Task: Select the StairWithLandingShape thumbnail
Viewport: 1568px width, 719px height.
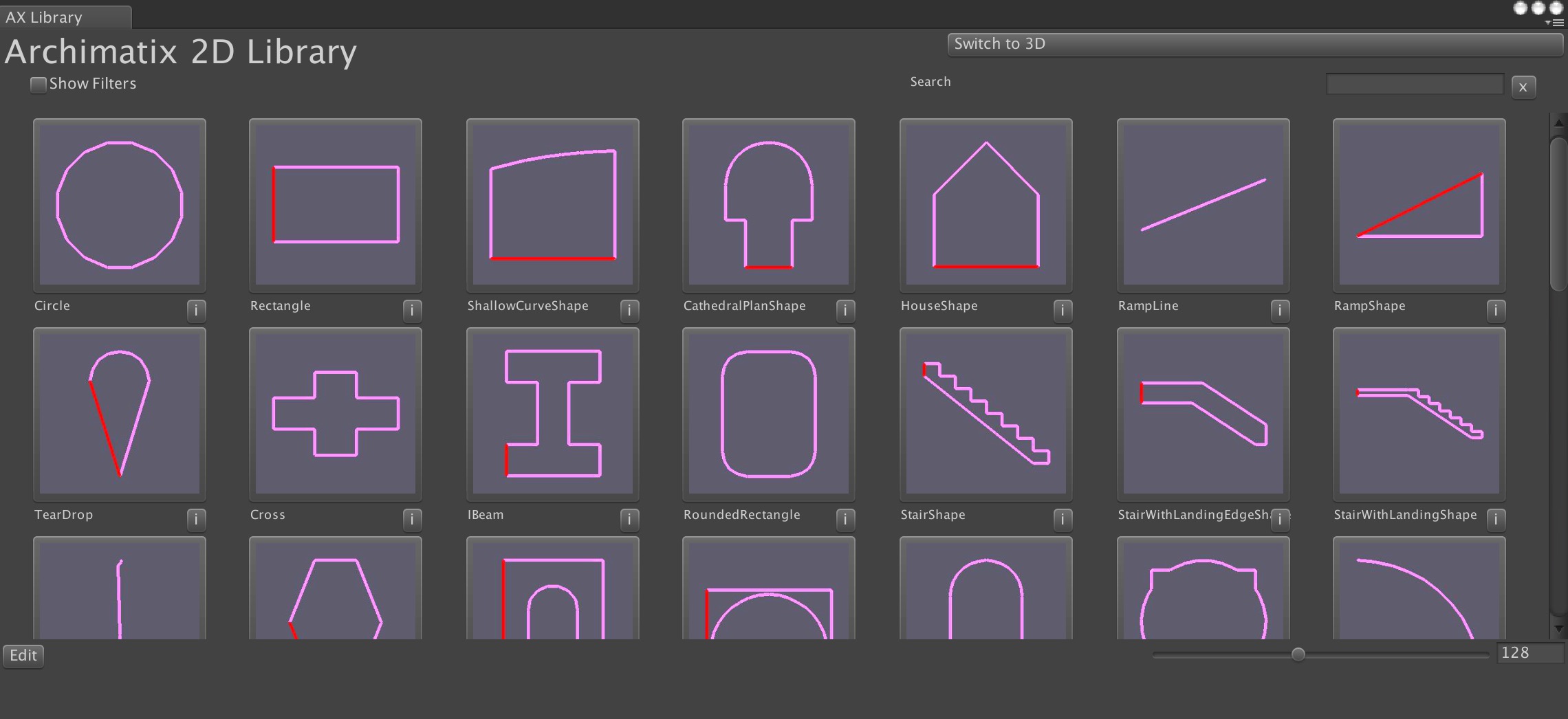Action: 1419,414
